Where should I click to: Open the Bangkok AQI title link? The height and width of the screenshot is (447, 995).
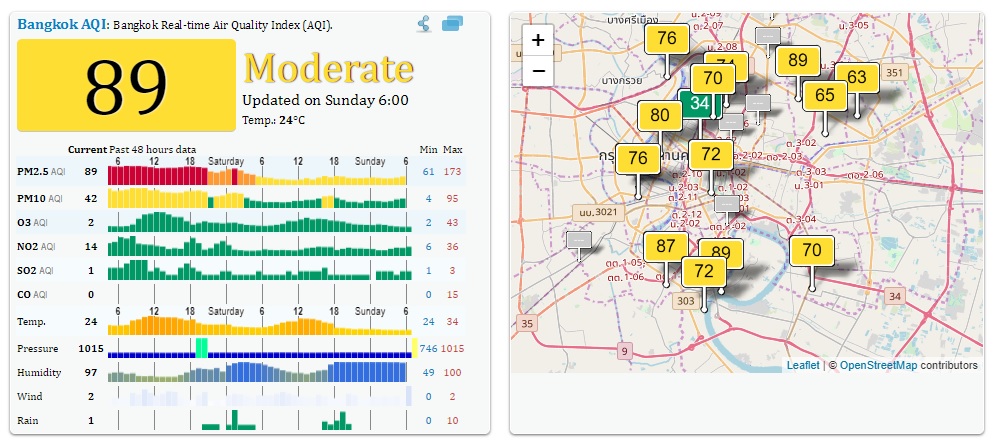click(62, 24)
